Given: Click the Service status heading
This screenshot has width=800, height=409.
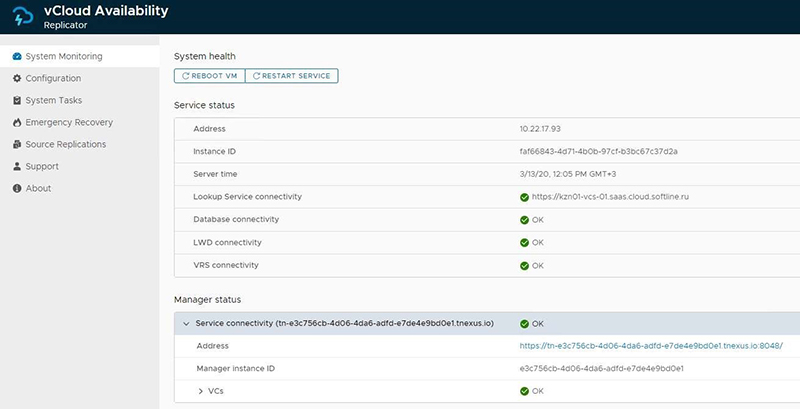Looking at the screenshot, I should 205,105.
